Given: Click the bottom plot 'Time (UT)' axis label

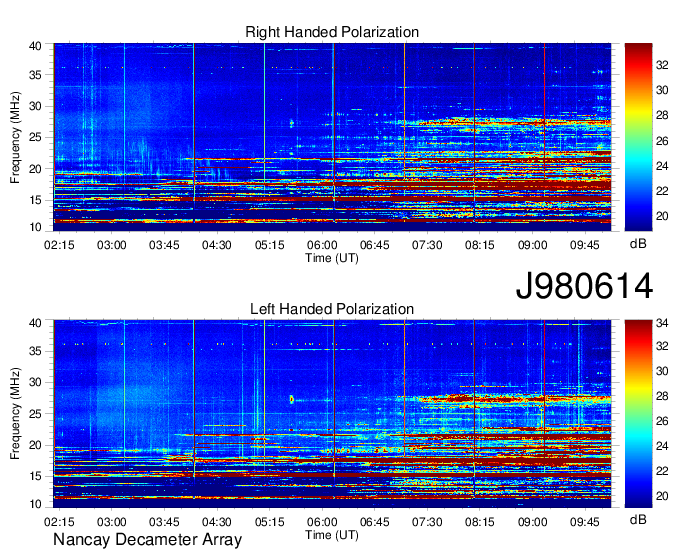Looking at the screenshot, I should pyautogui.click(x=332, y=535).
